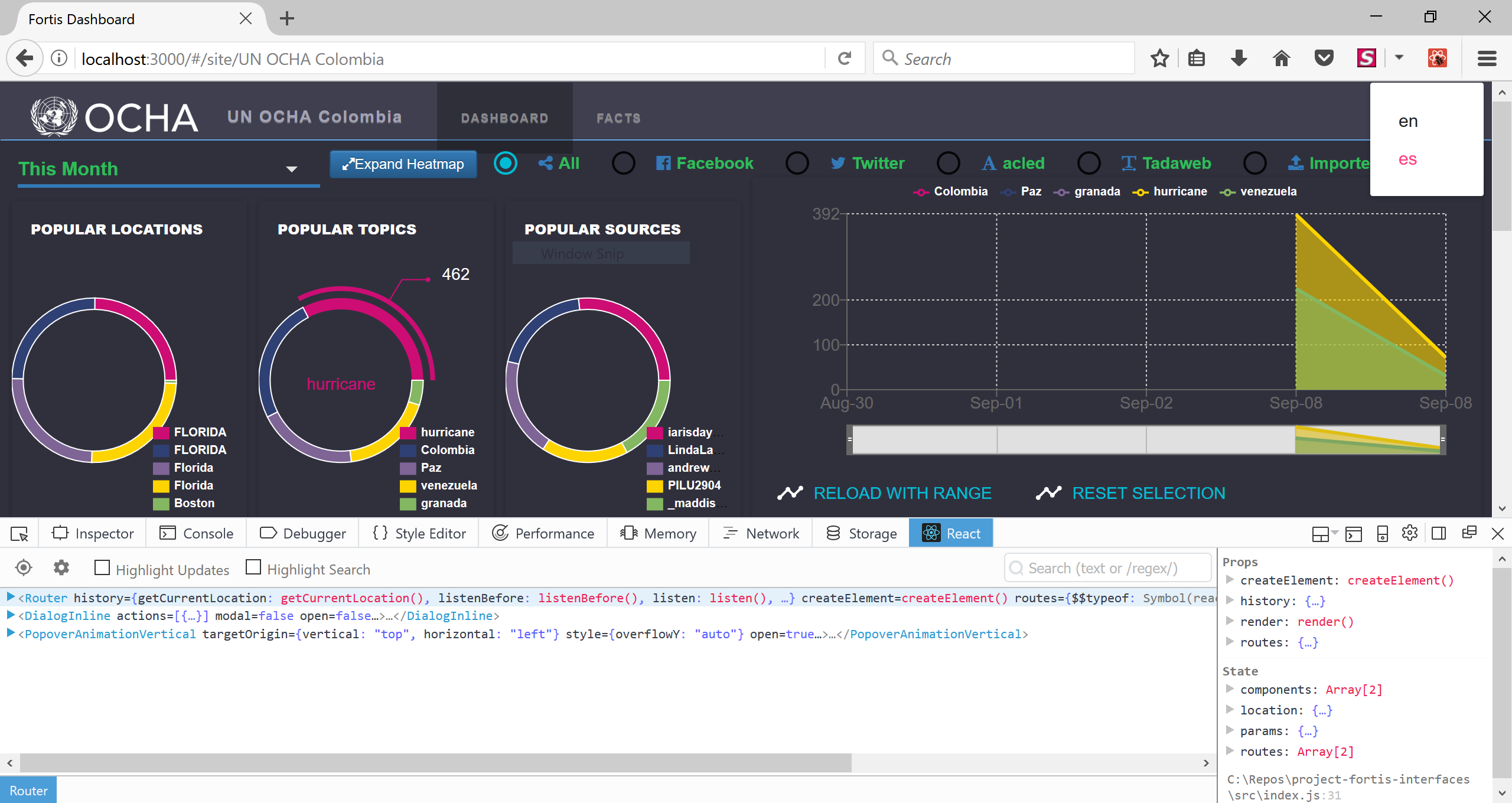
Task: Click RELOAD WITH RANGE link
Action: (902, 493)
